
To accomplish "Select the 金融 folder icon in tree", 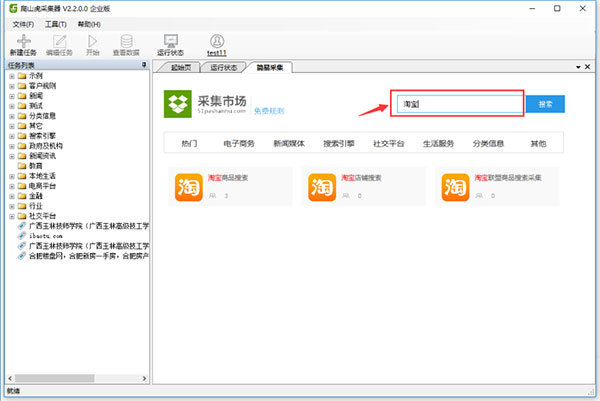I will click(x=22, y=196).
